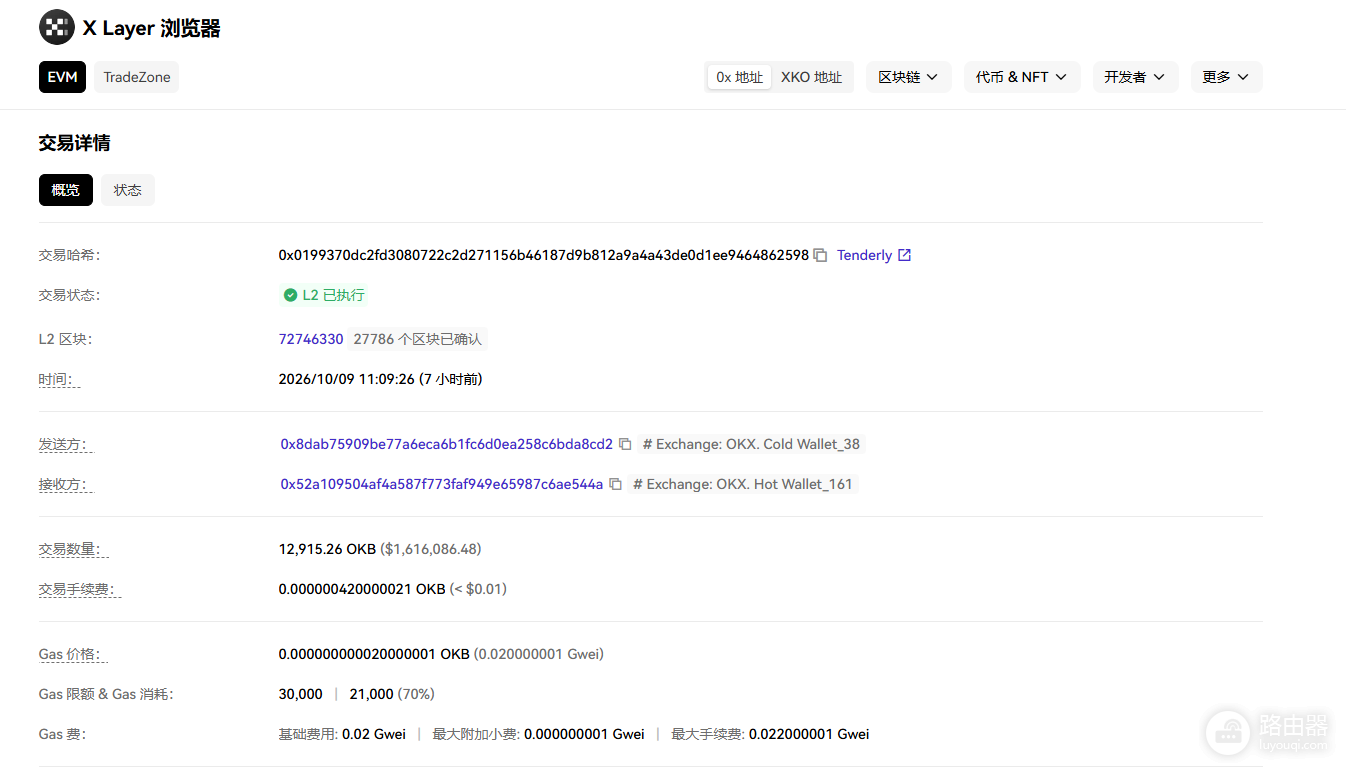Switch to 0x 地址 format

pos(740,77)
